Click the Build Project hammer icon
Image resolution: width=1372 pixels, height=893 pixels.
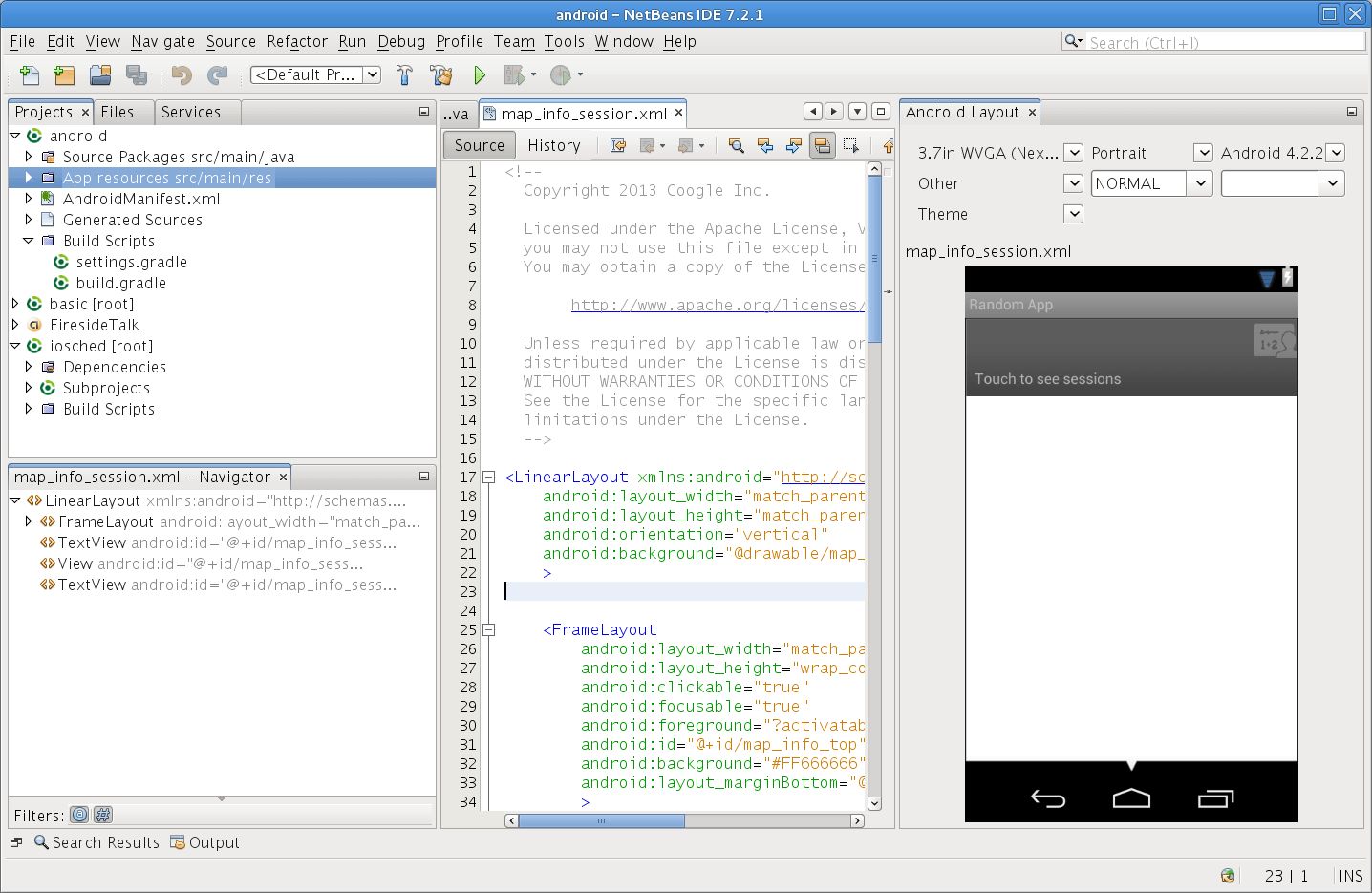404,74
